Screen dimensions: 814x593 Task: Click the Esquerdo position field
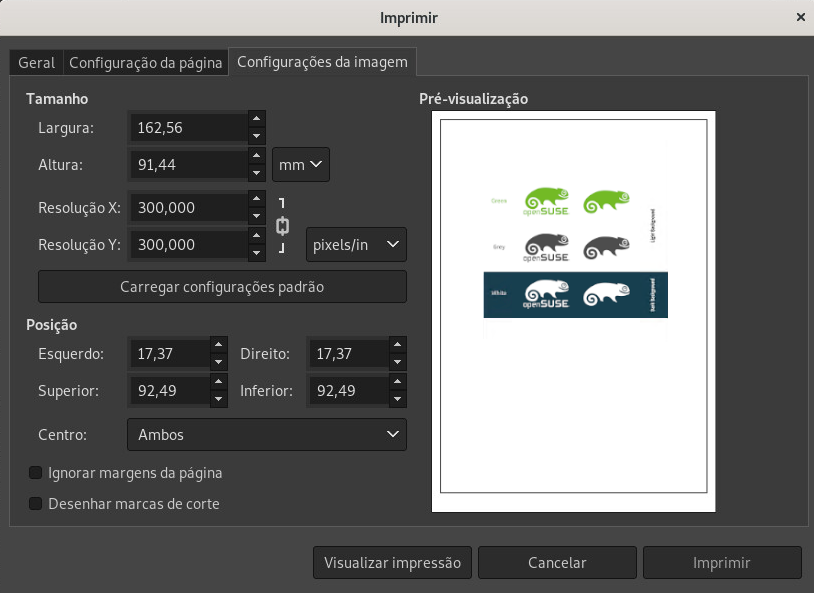(x=169, y=354)
